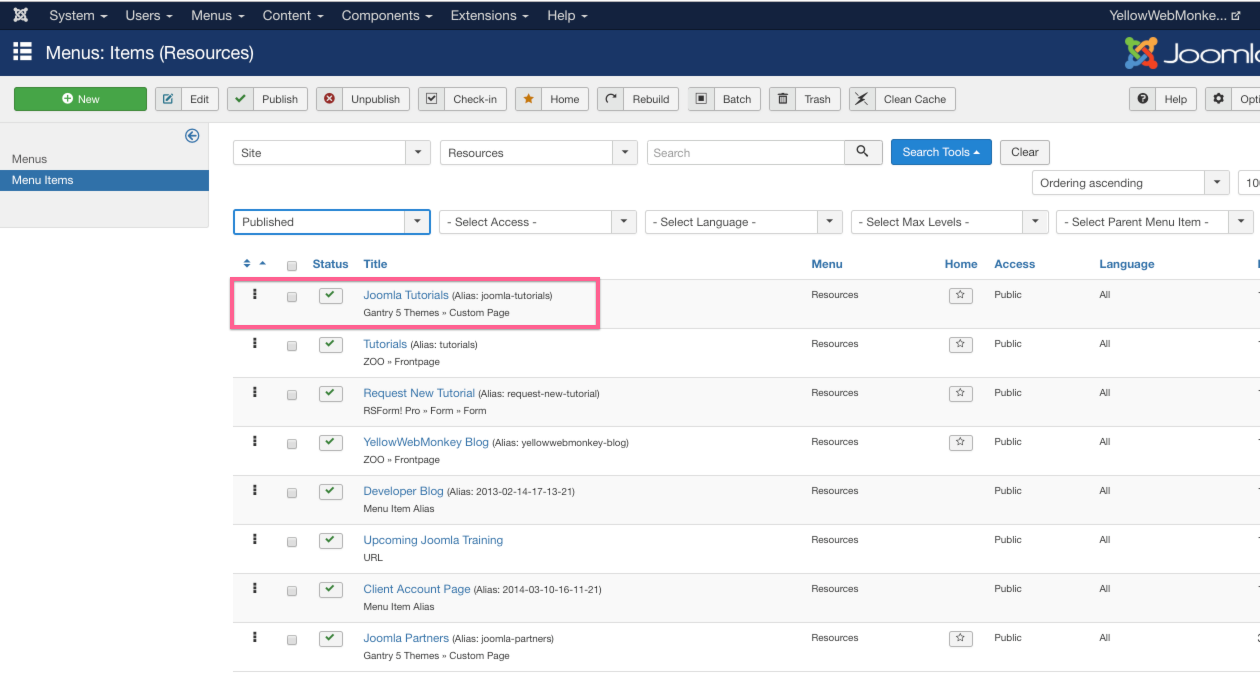
Task: Click home star for YellowWebMonkey Blog
Action: pyautogui.click(x=960, y=443)
